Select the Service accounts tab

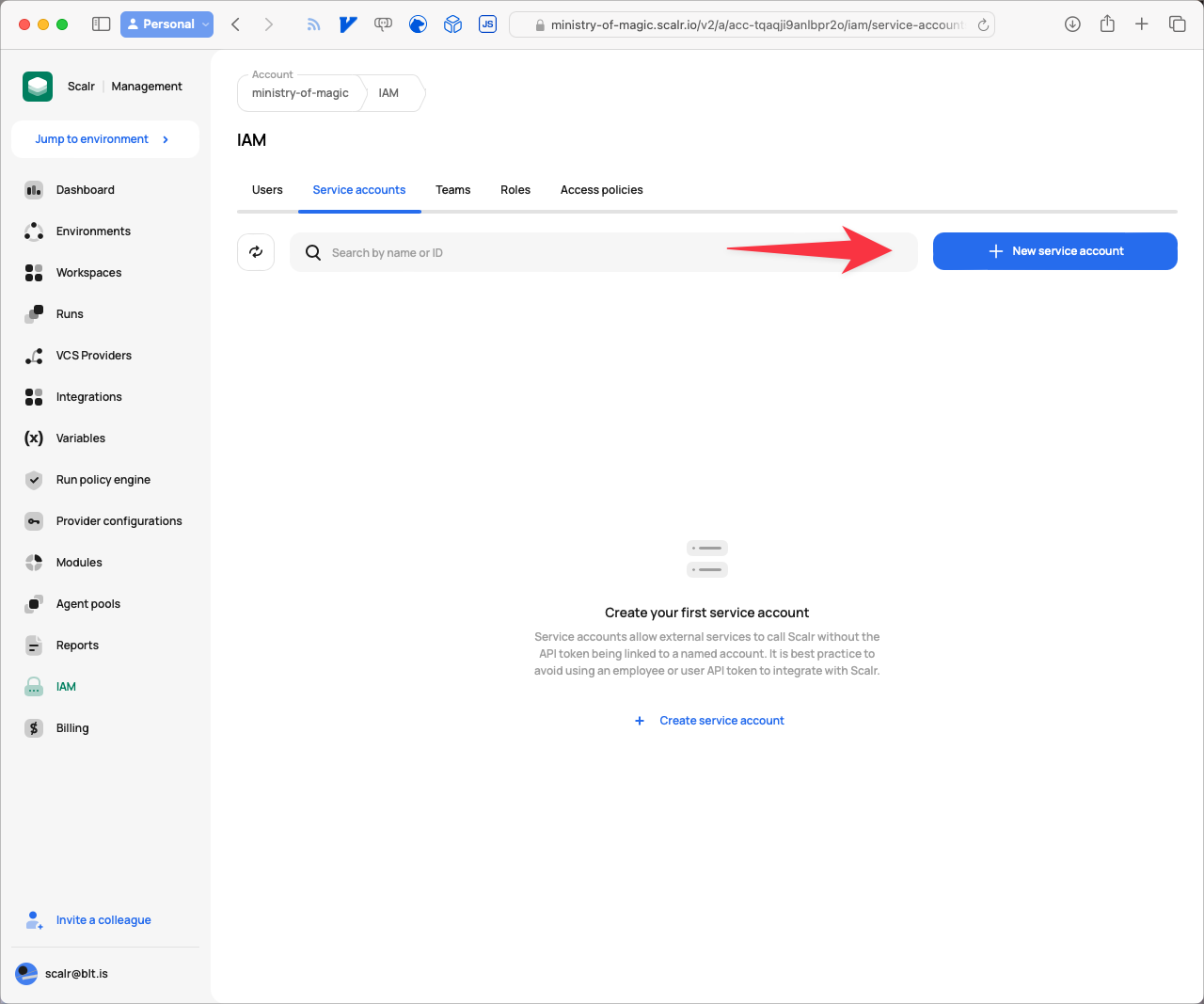[x=359, y=190]
